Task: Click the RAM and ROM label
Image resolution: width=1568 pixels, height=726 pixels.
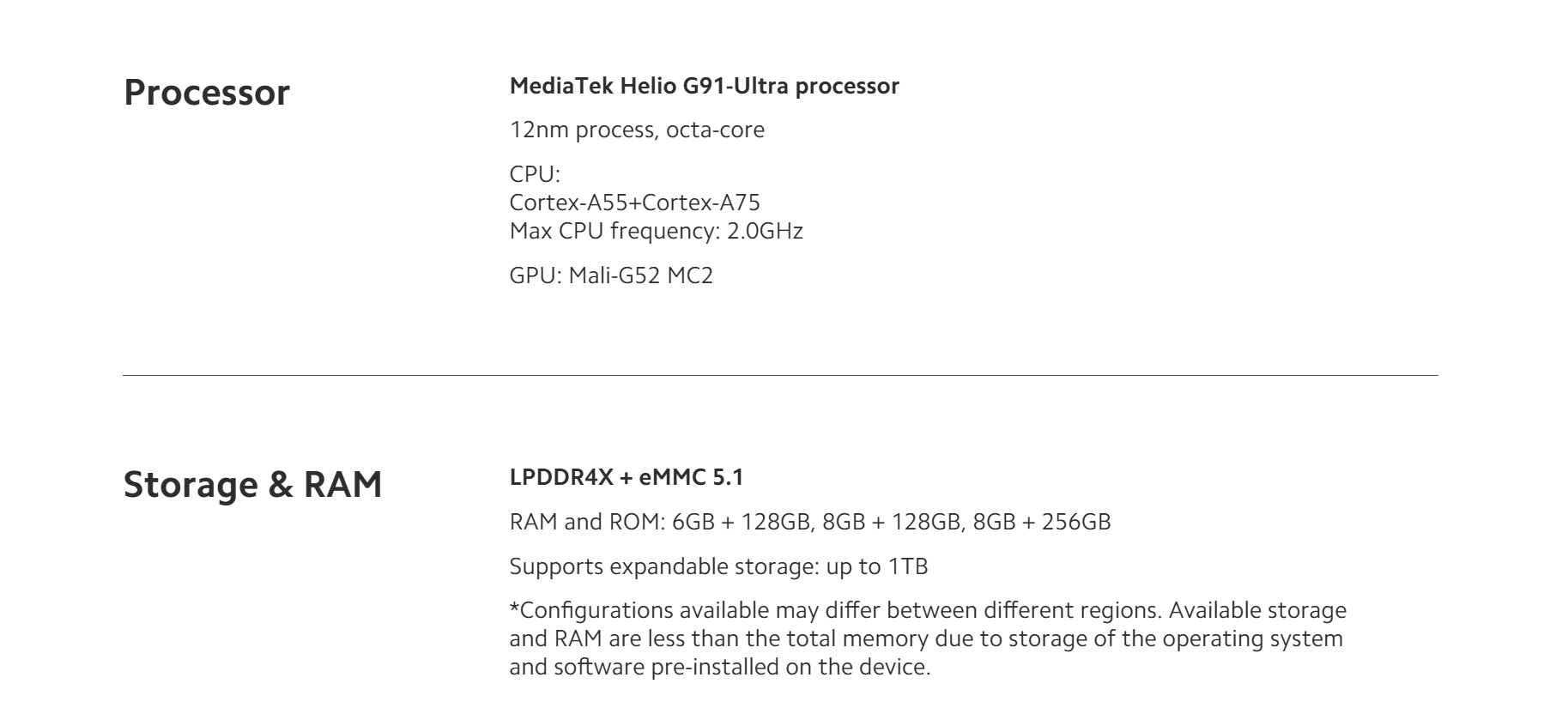Action: [586, 522]
